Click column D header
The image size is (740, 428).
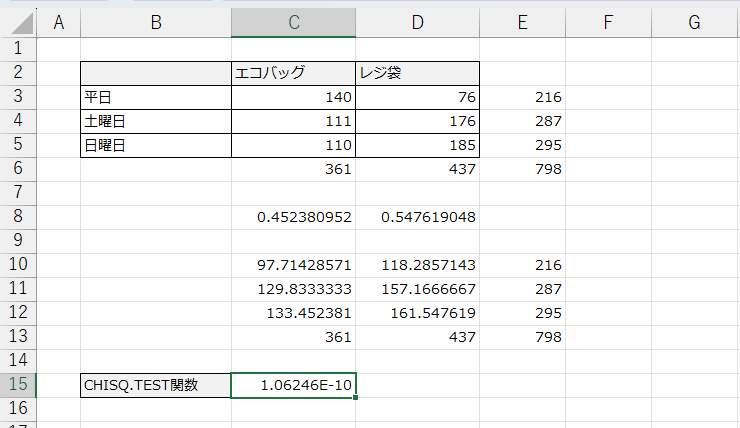coord(417,23)
